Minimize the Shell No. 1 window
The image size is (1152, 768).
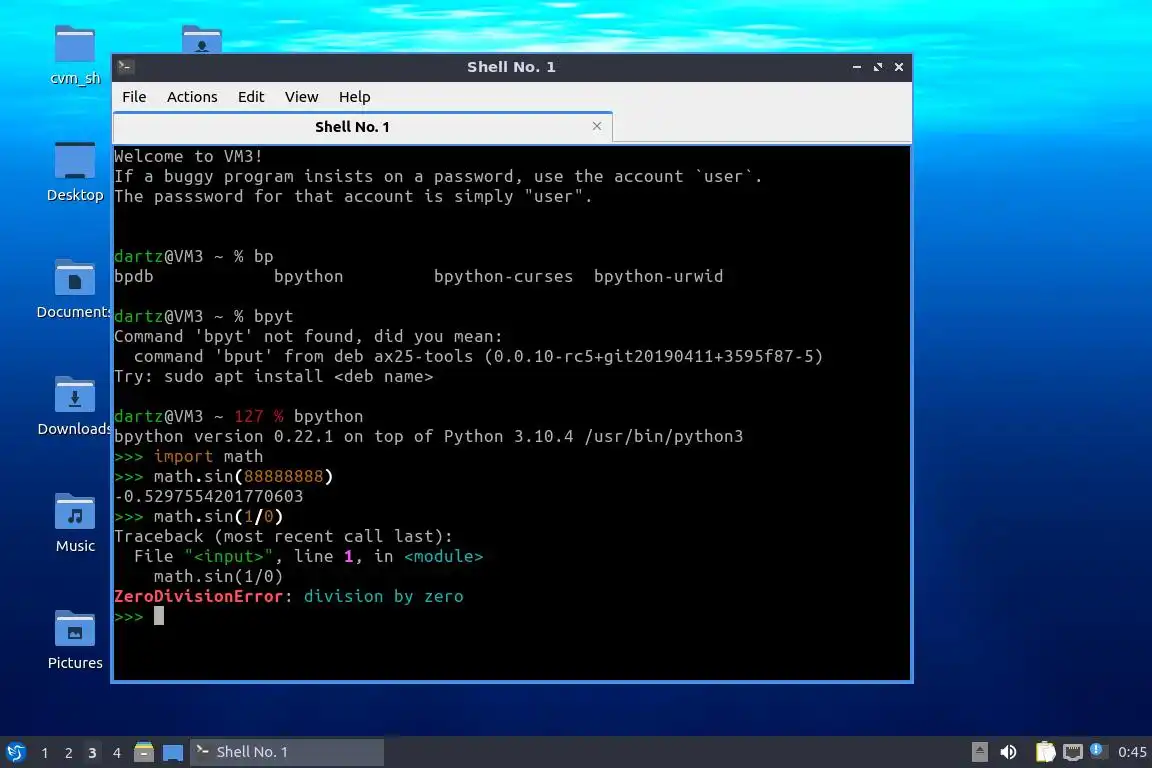click(857, 67)
